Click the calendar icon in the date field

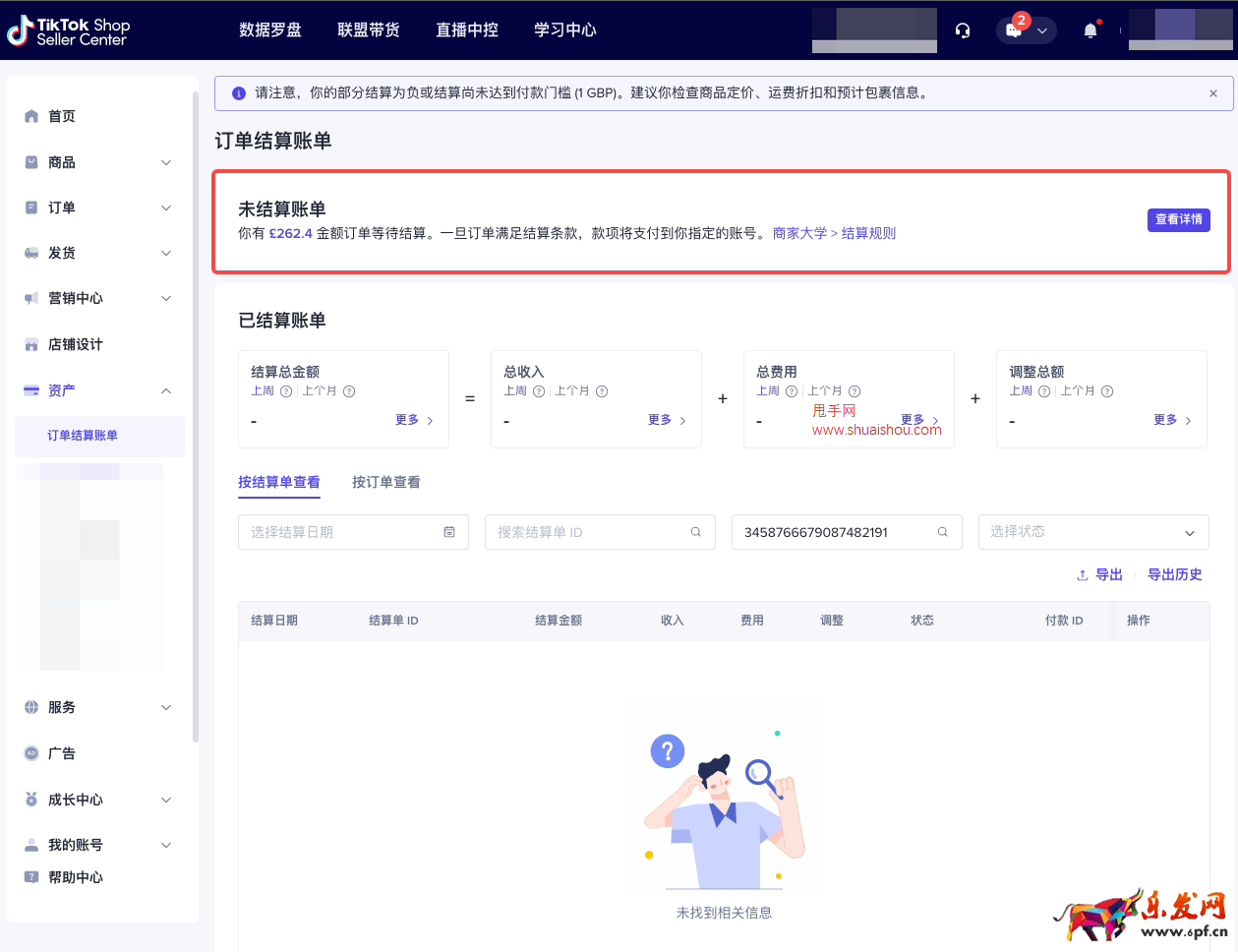(448, 531)
